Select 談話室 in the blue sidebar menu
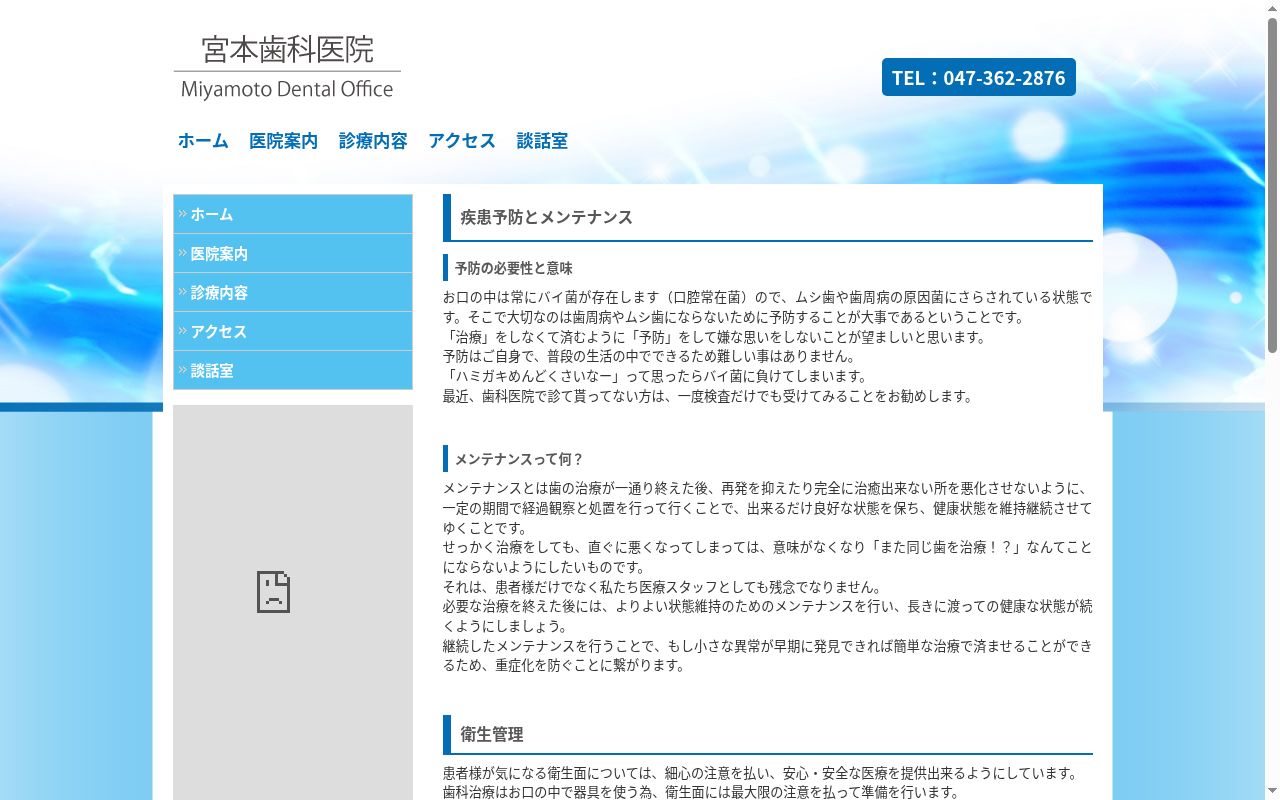Screen dimensions: 1280x800 (x=293, y=370)
